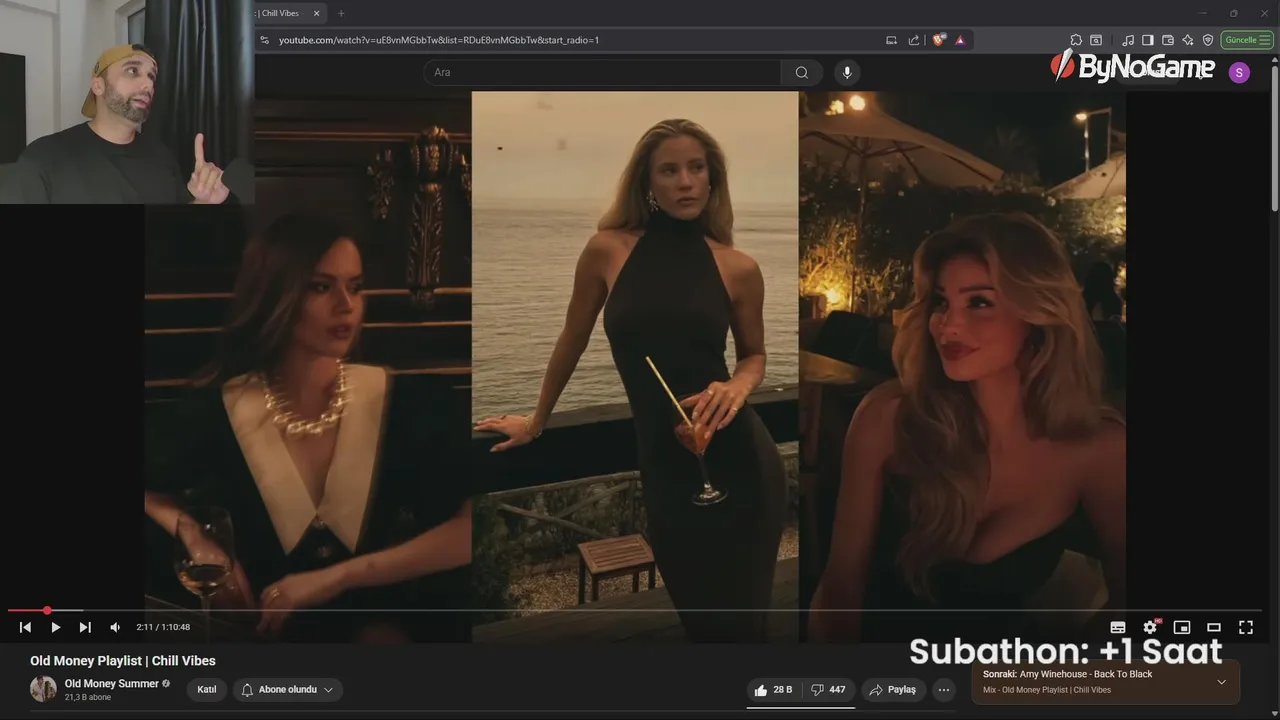Open media control music note icon
The width and height of the screenshot is (1280, 720).
tap(1128, 40)
